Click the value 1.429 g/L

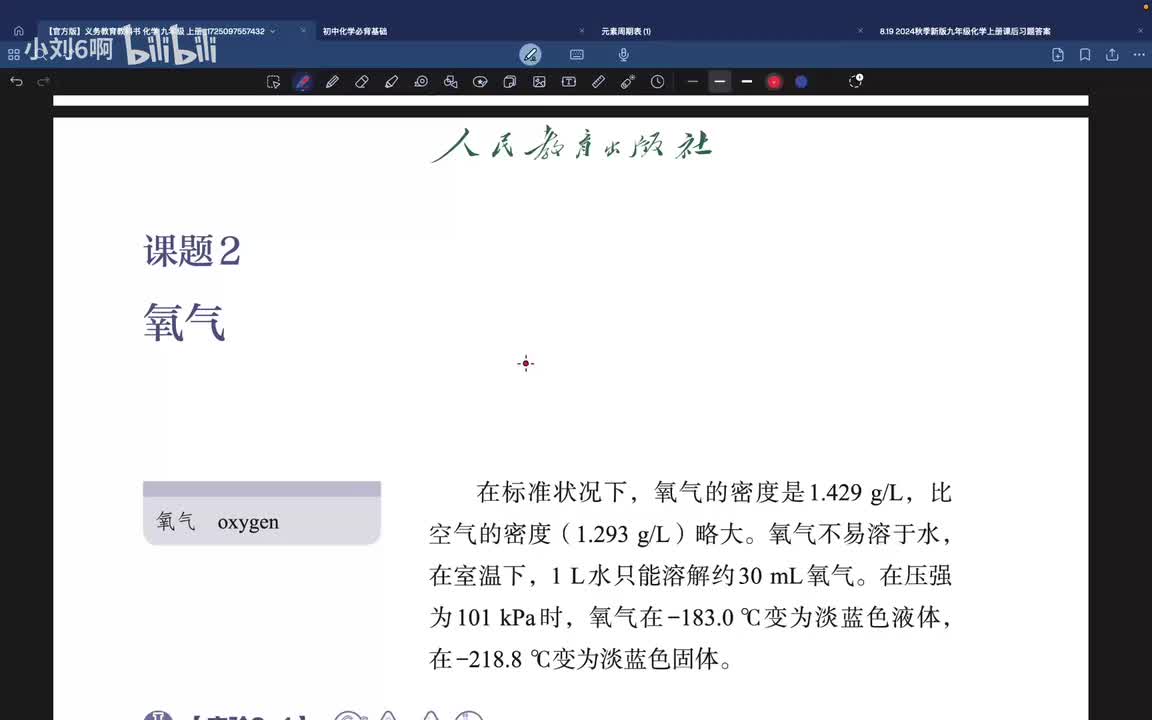856,492
